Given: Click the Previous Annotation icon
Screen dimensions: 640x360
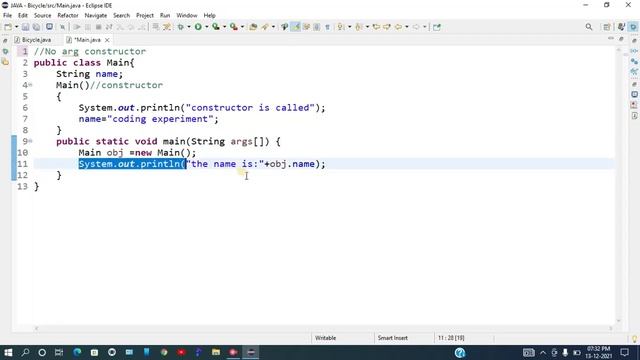Looking at the screenshot, I should pyautogui.click(x=359, y=27).
